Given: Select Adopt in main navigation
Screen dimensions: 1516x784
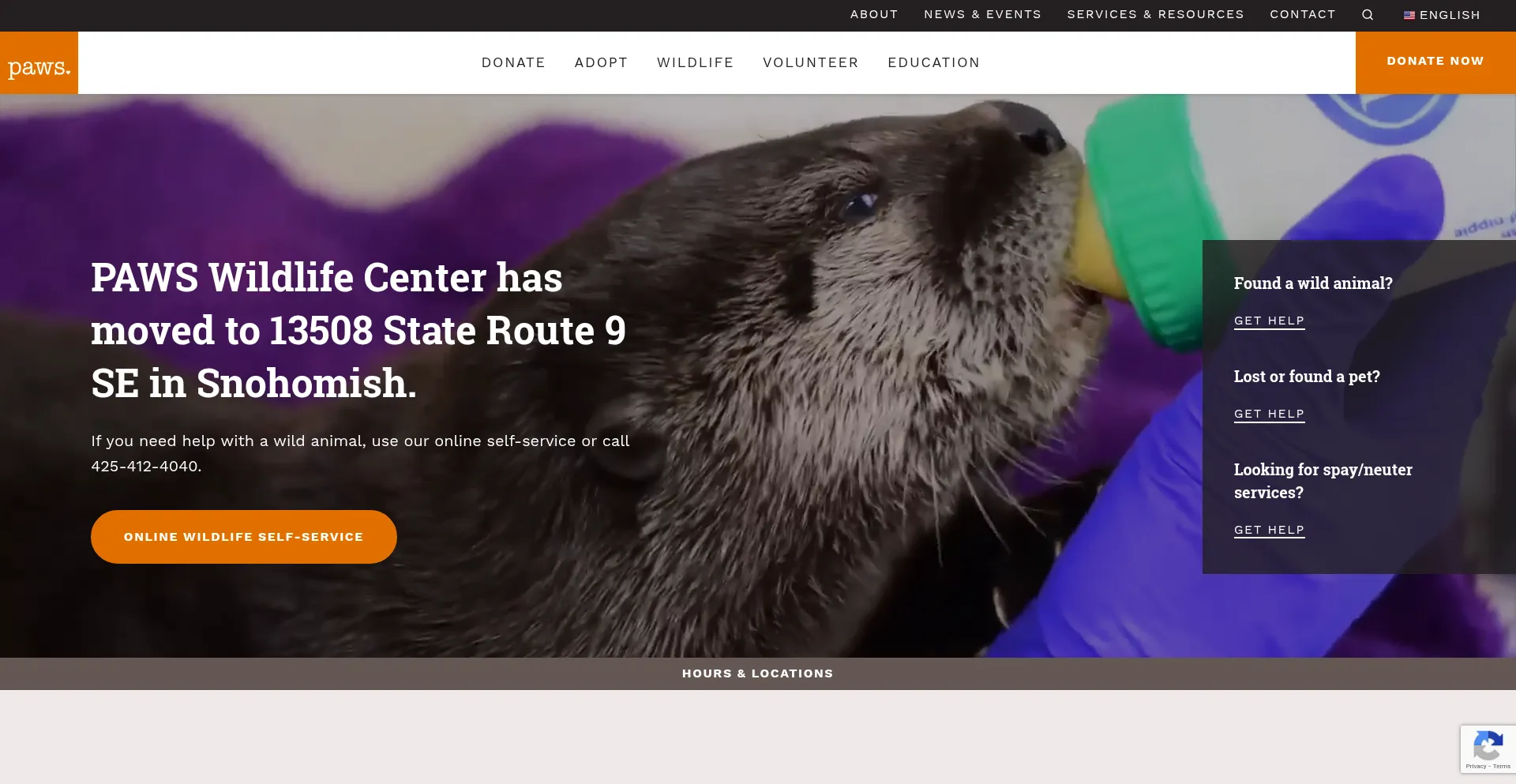Looking at the screenshot, I should [601, 62].
